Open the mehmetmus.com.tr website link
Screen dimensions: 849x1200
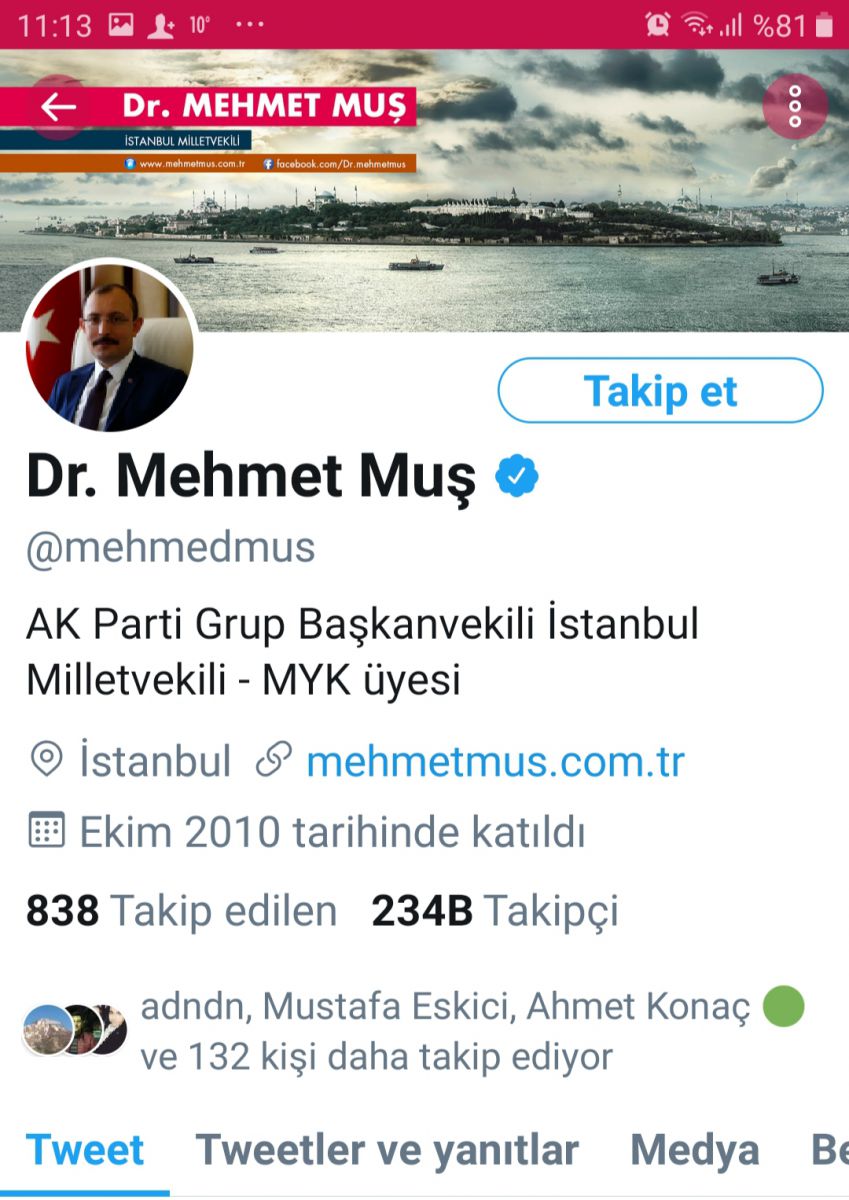tap(495, 762)
